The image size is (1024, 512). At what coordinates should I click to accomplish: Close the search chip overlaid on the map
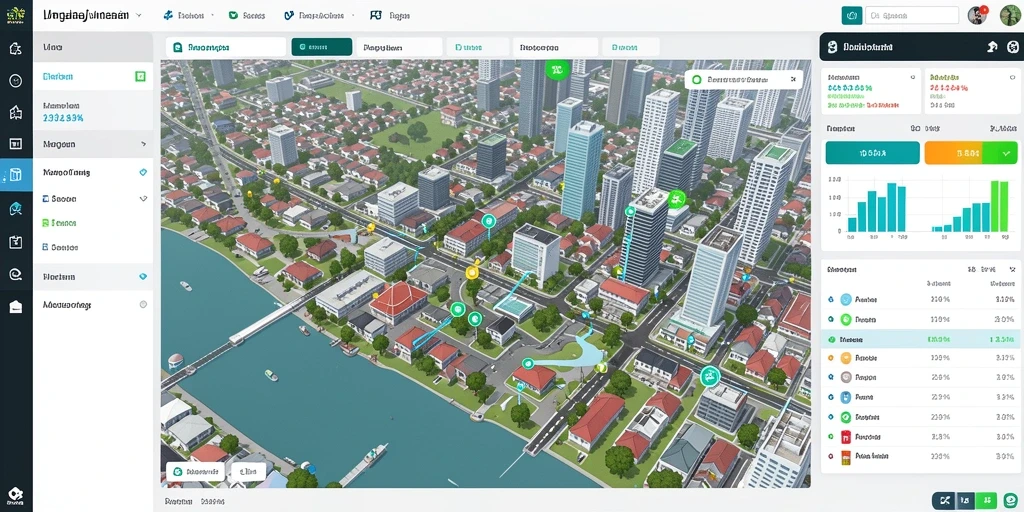793,80
